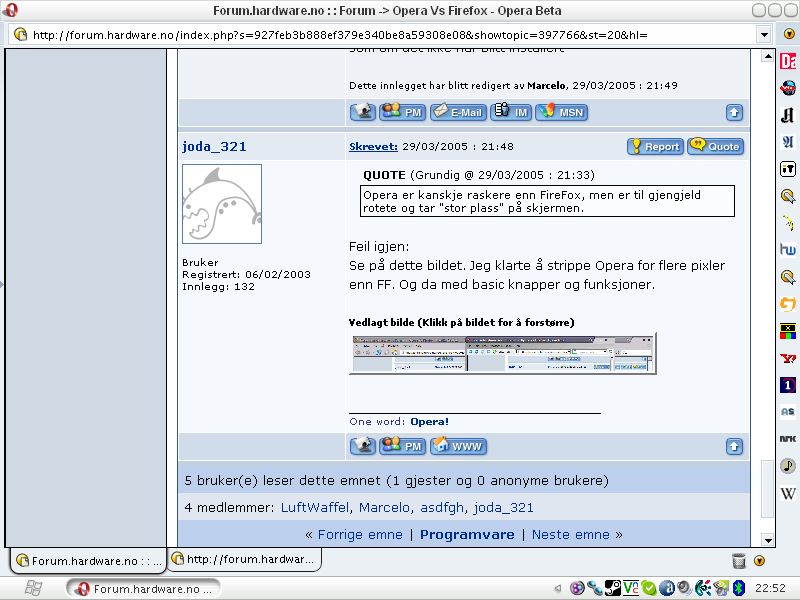View profile icon in joda_321's post footer

363,446
